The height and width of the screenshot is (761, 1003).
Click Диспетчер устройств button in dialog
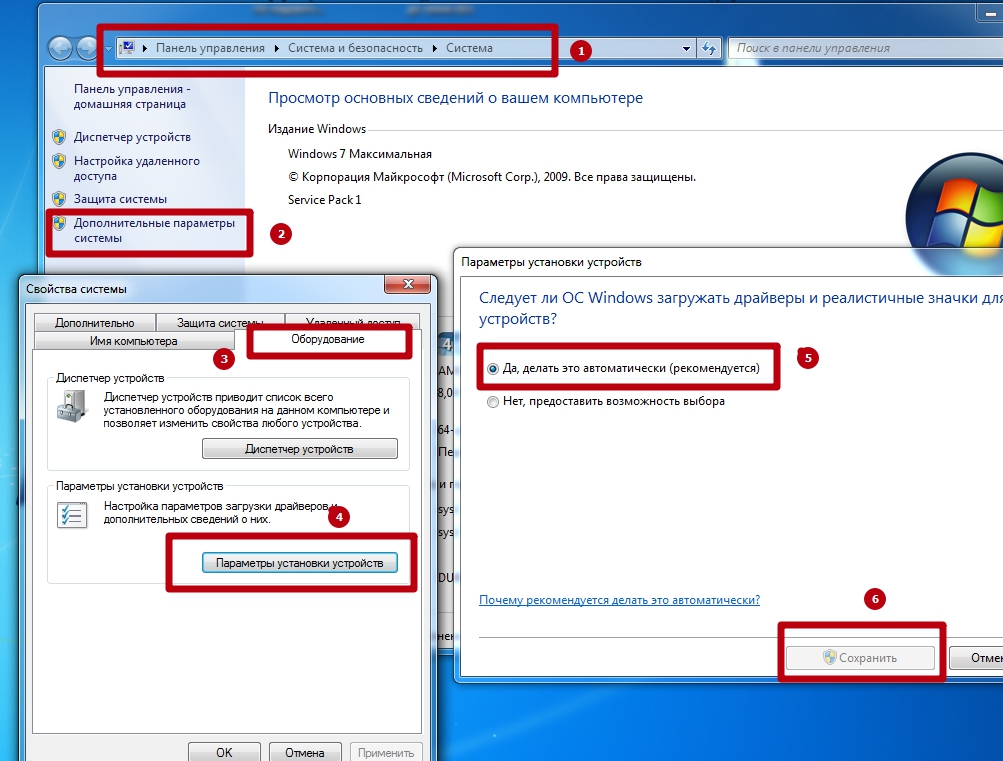(x=299, y=449)
